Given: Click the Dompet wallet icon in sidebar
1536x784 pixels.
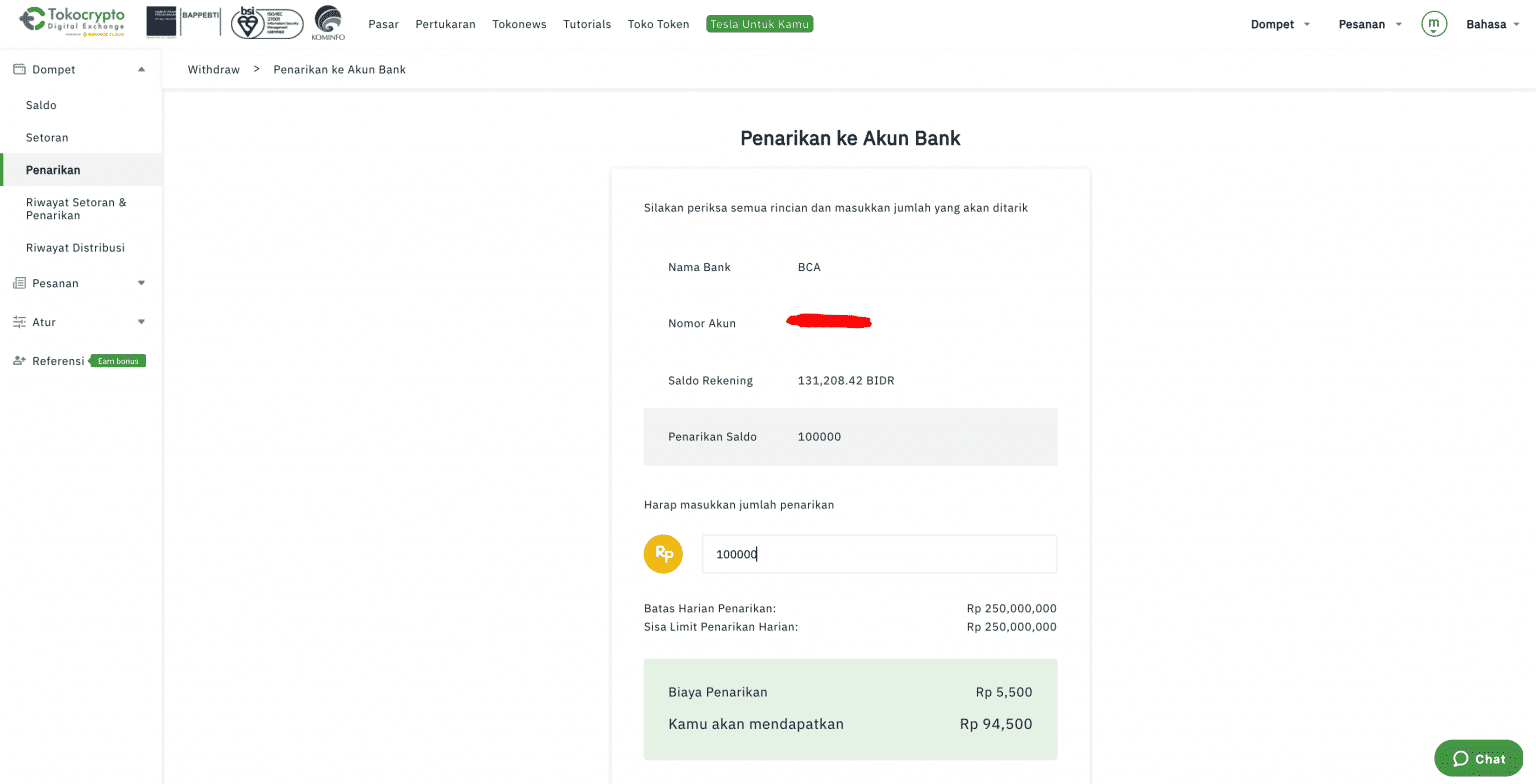Looking at the screenshot, I should pos(19,69).
